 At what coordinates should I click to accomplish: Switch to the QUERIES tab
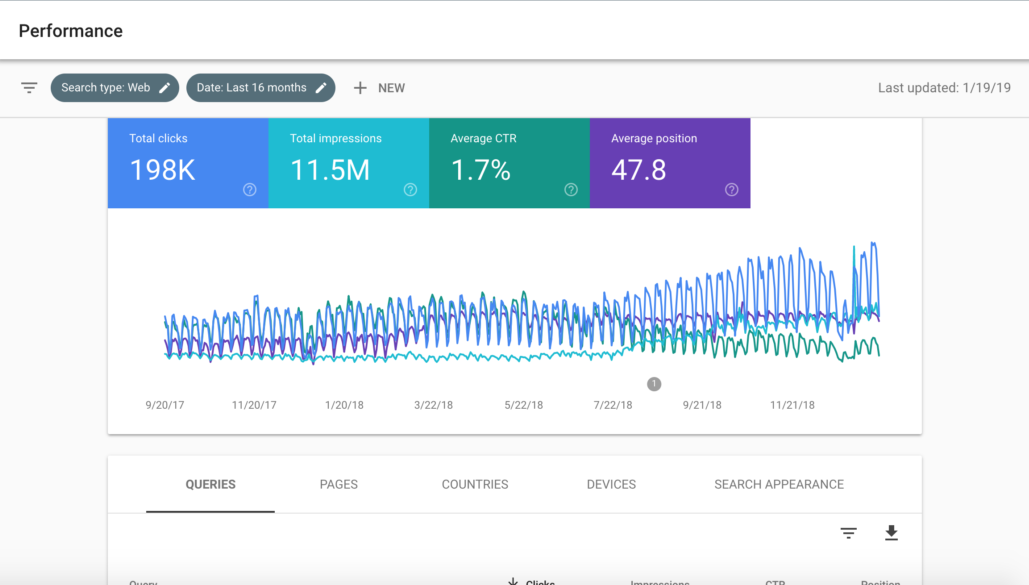click(x=211, y=485)
